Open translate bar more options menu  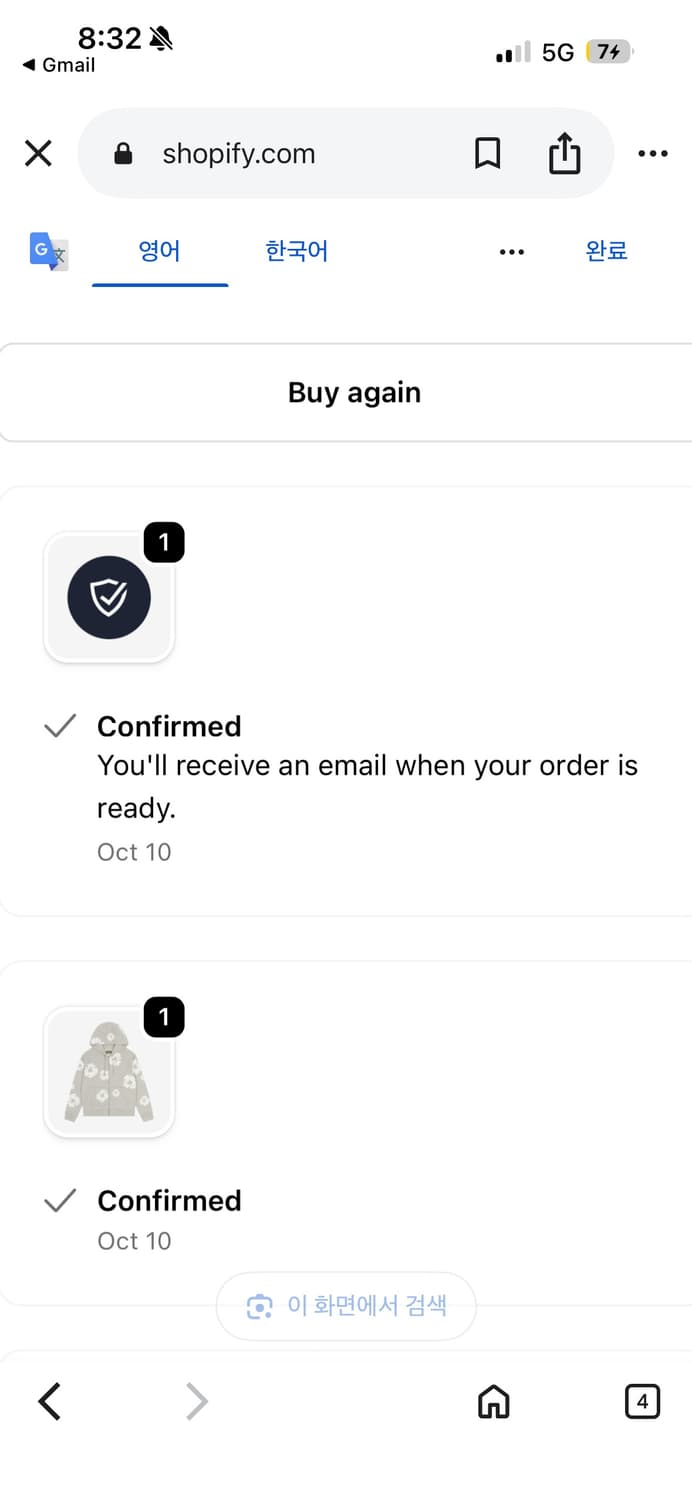[511, 252]
